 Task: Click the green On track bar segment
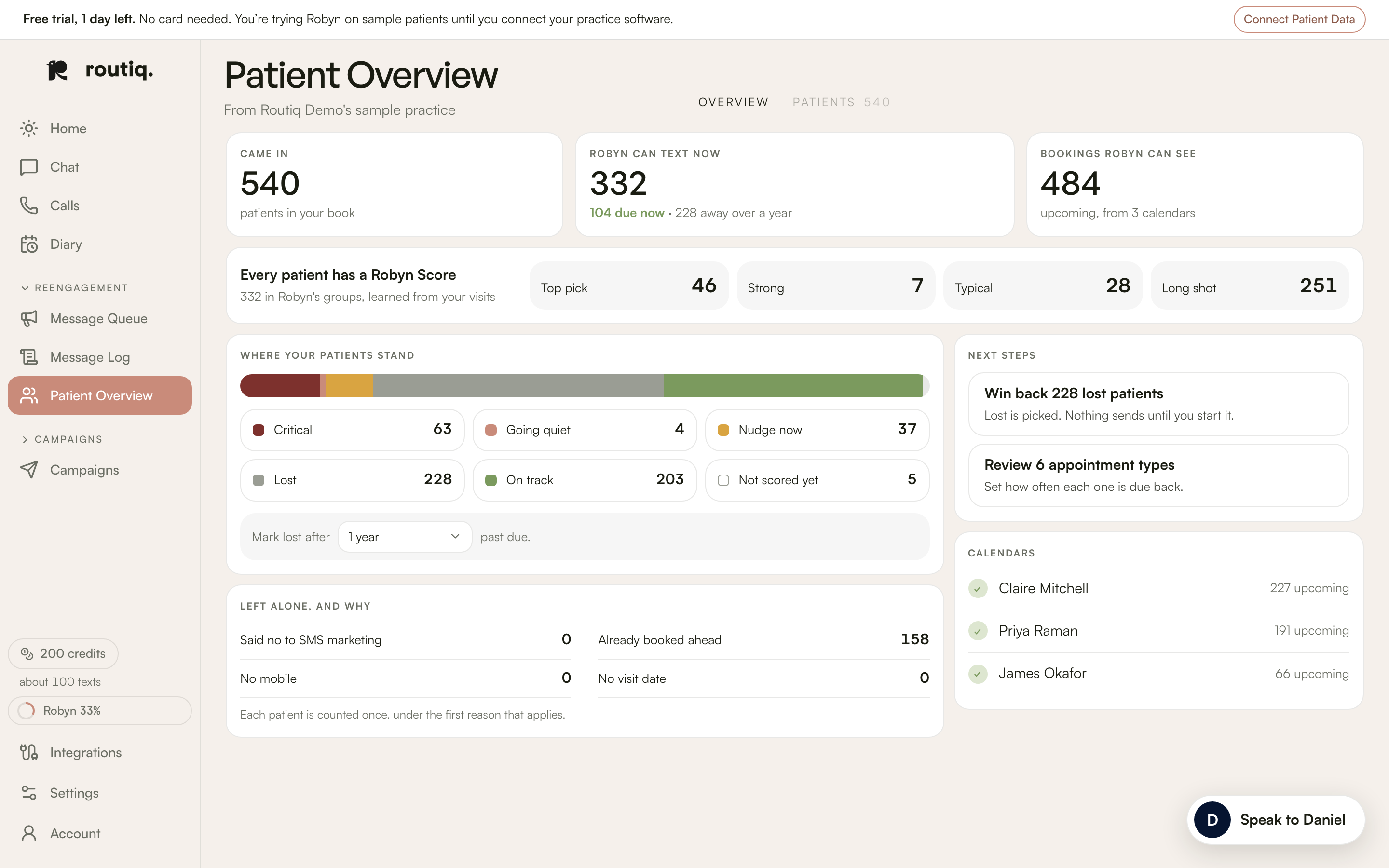point(793,386)
